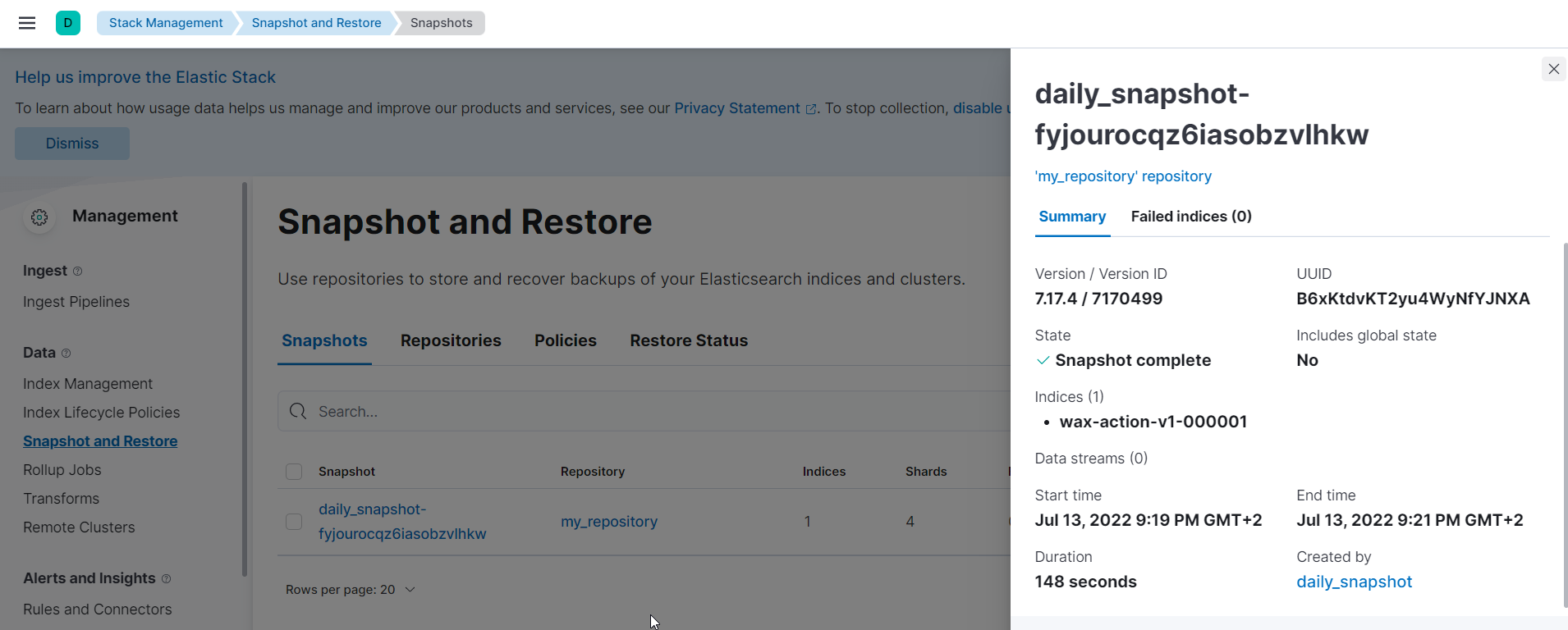This screenshot has width=1568, height=630.
Task: Open Index Lifecycle Policies
Action: [101, 413]
